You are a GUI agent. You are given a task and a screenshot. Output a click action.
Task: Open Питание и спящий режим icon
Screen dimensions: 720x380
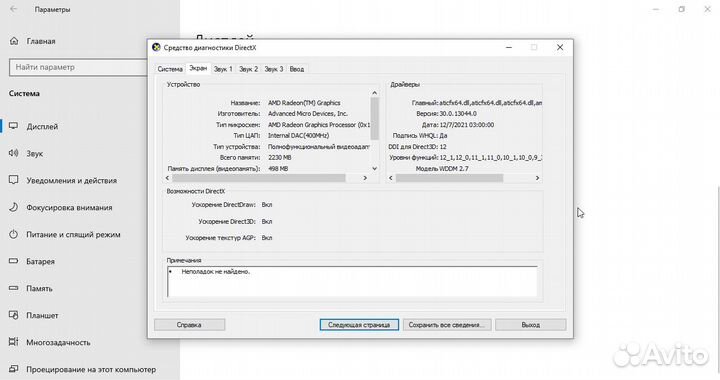(14, 234)
